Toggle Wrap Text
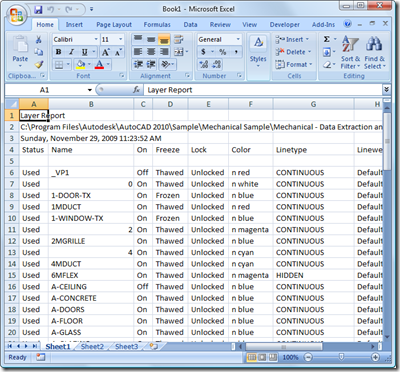 [x=179, y=39]
